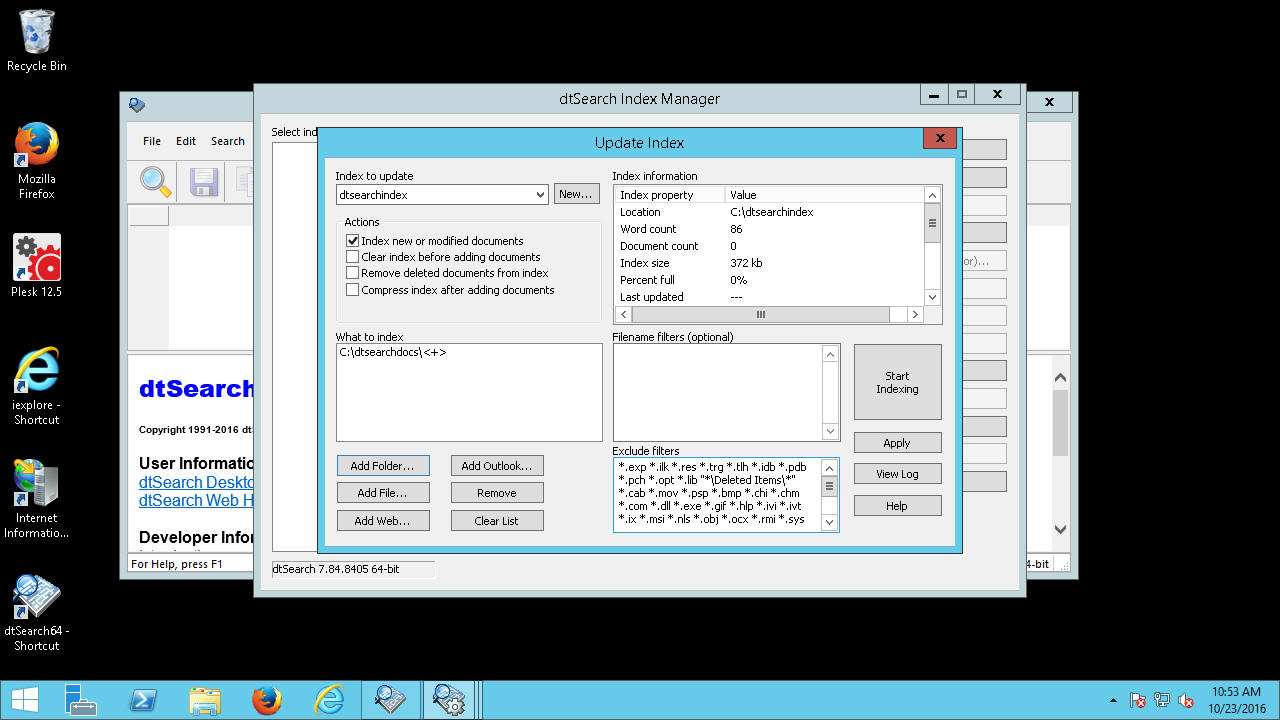Viewport: 1280px width, 720px height.
Task: Open the Index to update dropdown
Action: click(540, 195)
